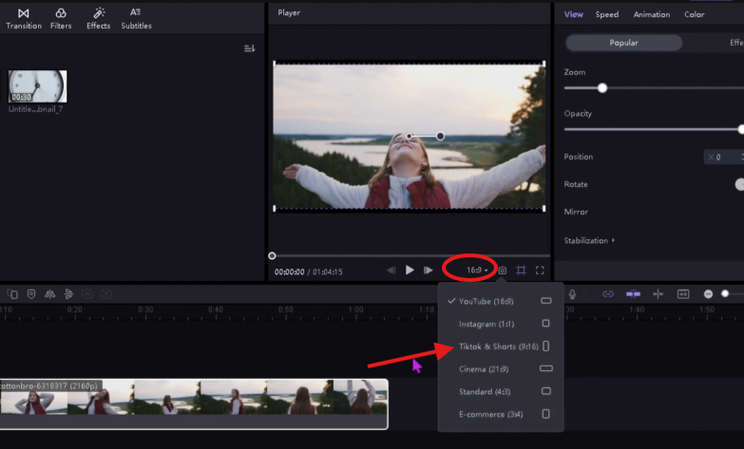Open the Filters panel

(61, 19)
